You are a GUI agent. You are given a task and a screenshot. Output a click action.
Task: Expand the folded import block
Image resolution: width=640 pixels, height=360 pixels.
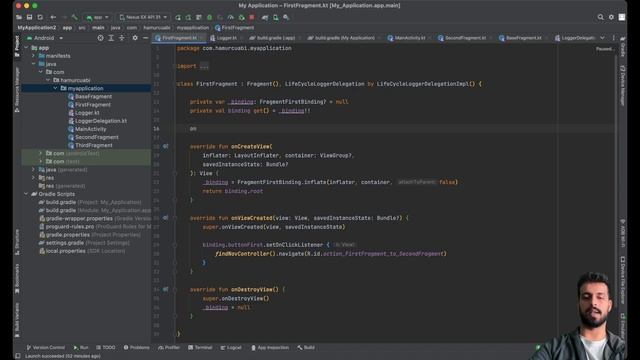tap(204, 66)
